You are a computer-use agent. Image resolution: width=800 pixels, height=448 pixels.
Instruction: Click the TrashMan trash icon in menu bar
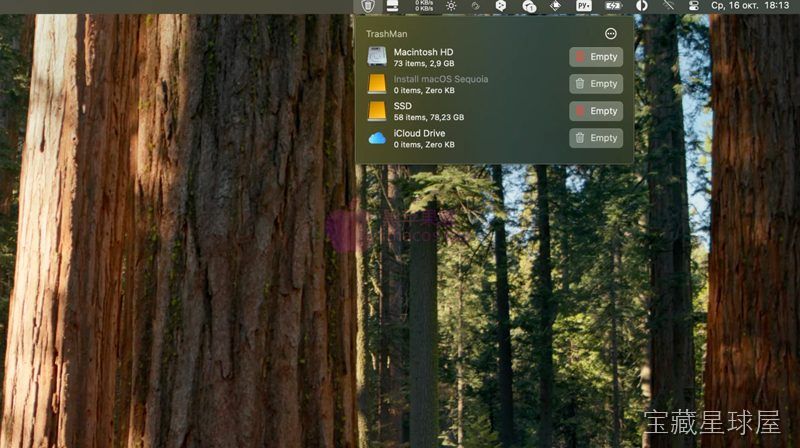tap(368, 6)
